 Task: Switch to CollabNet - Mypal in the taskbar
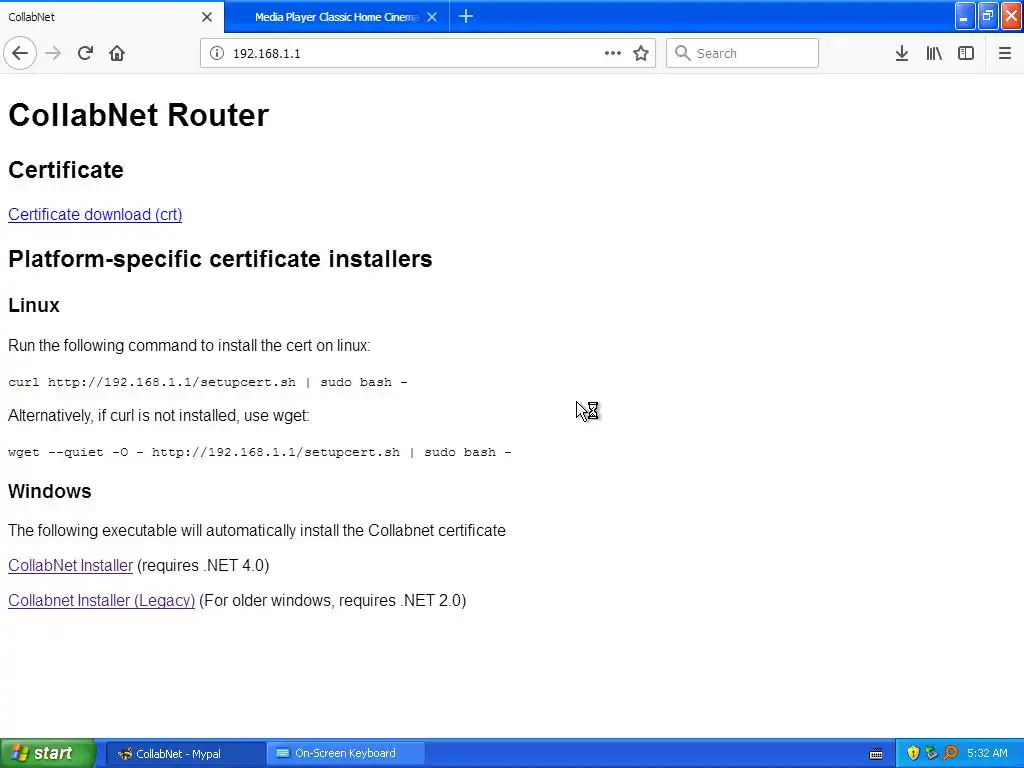point(185,754)
